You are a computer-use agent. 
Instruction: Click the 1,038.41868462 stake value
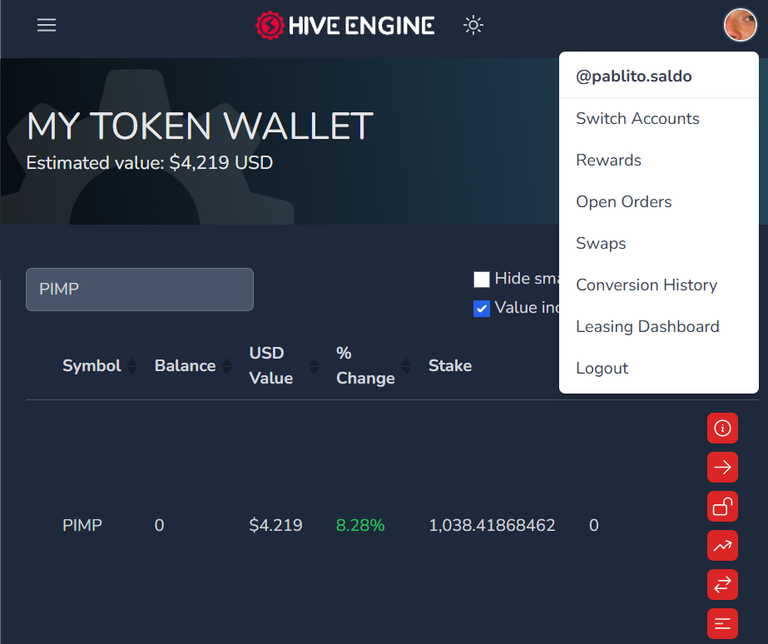click(x=492, y=525)
